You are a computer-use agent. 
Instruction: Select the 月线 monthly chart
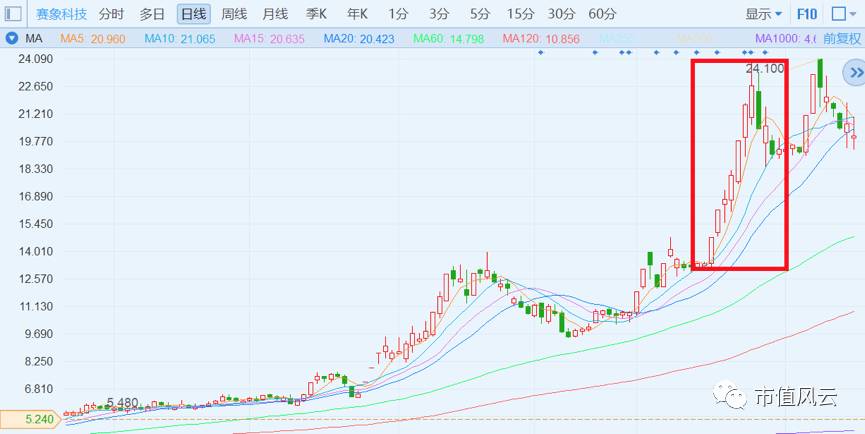coord(275,14)
